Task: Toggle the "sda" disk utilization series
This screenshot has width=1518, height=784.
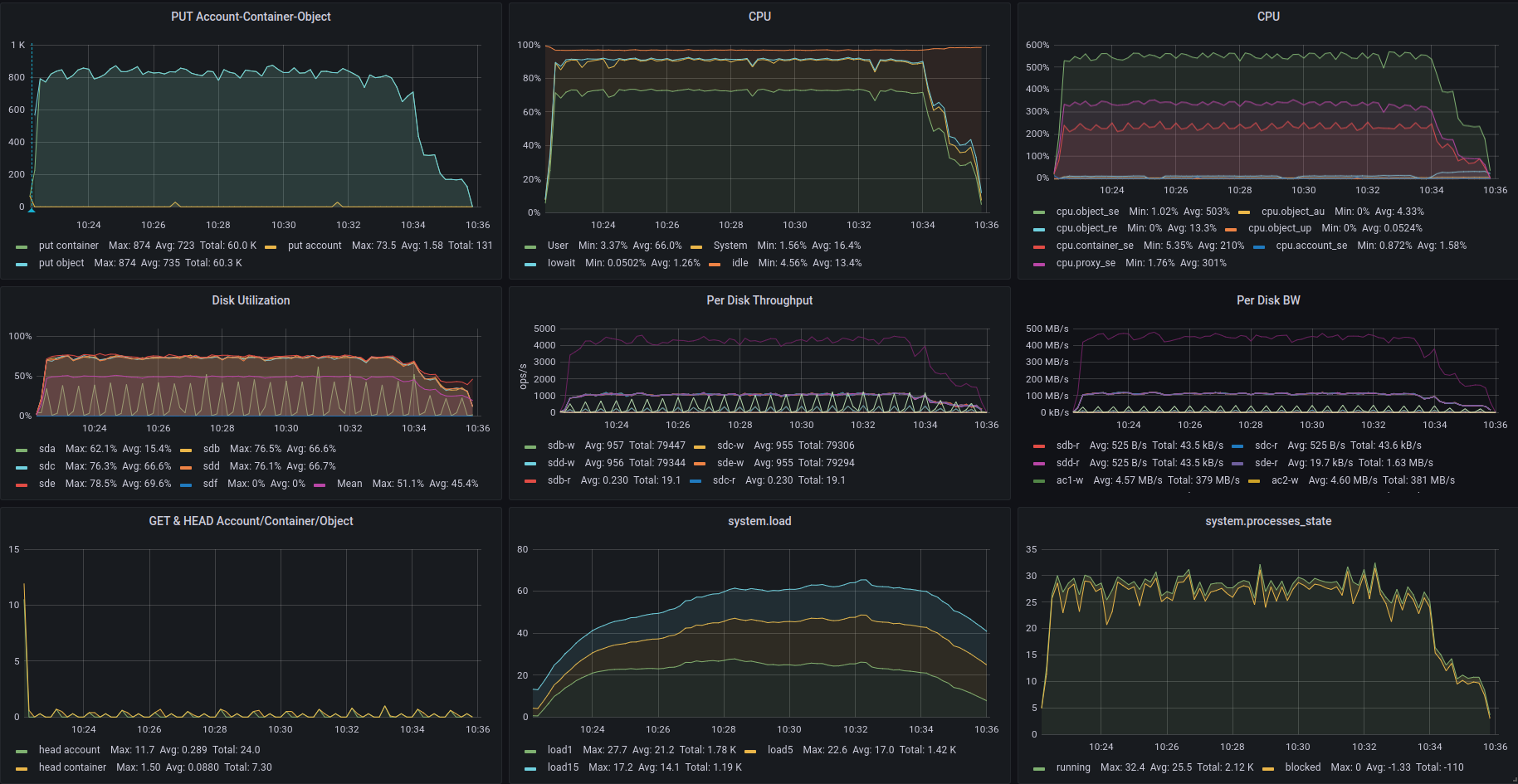Action: (47, 449)
